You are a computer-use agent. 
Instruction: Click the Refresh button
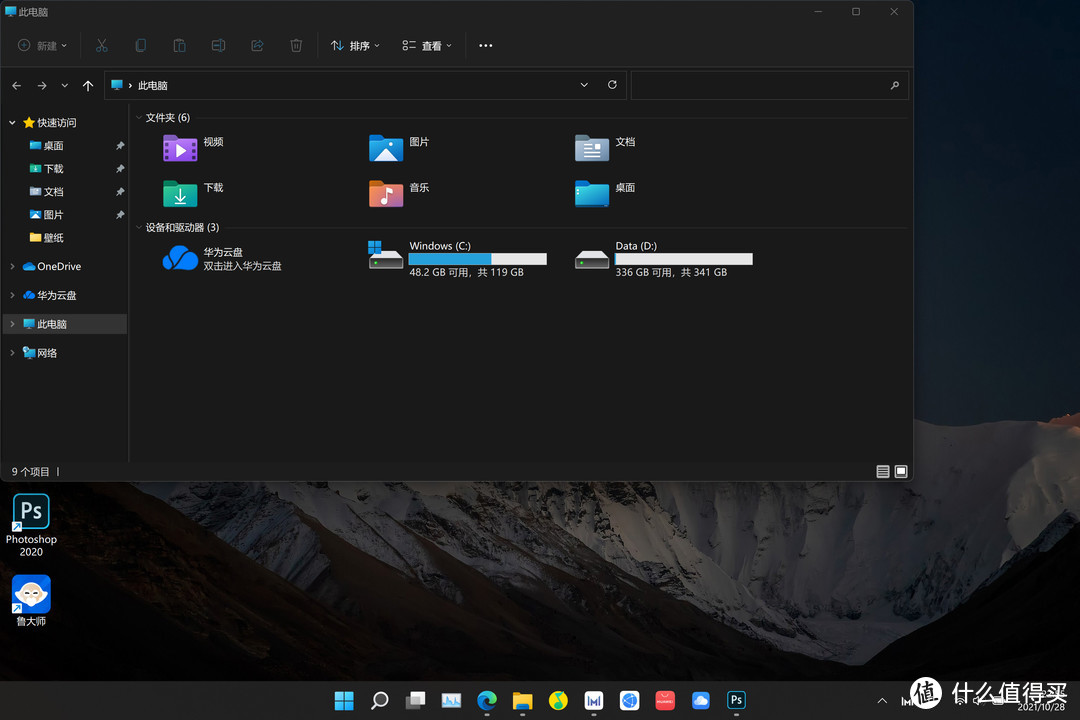point(612,85)
